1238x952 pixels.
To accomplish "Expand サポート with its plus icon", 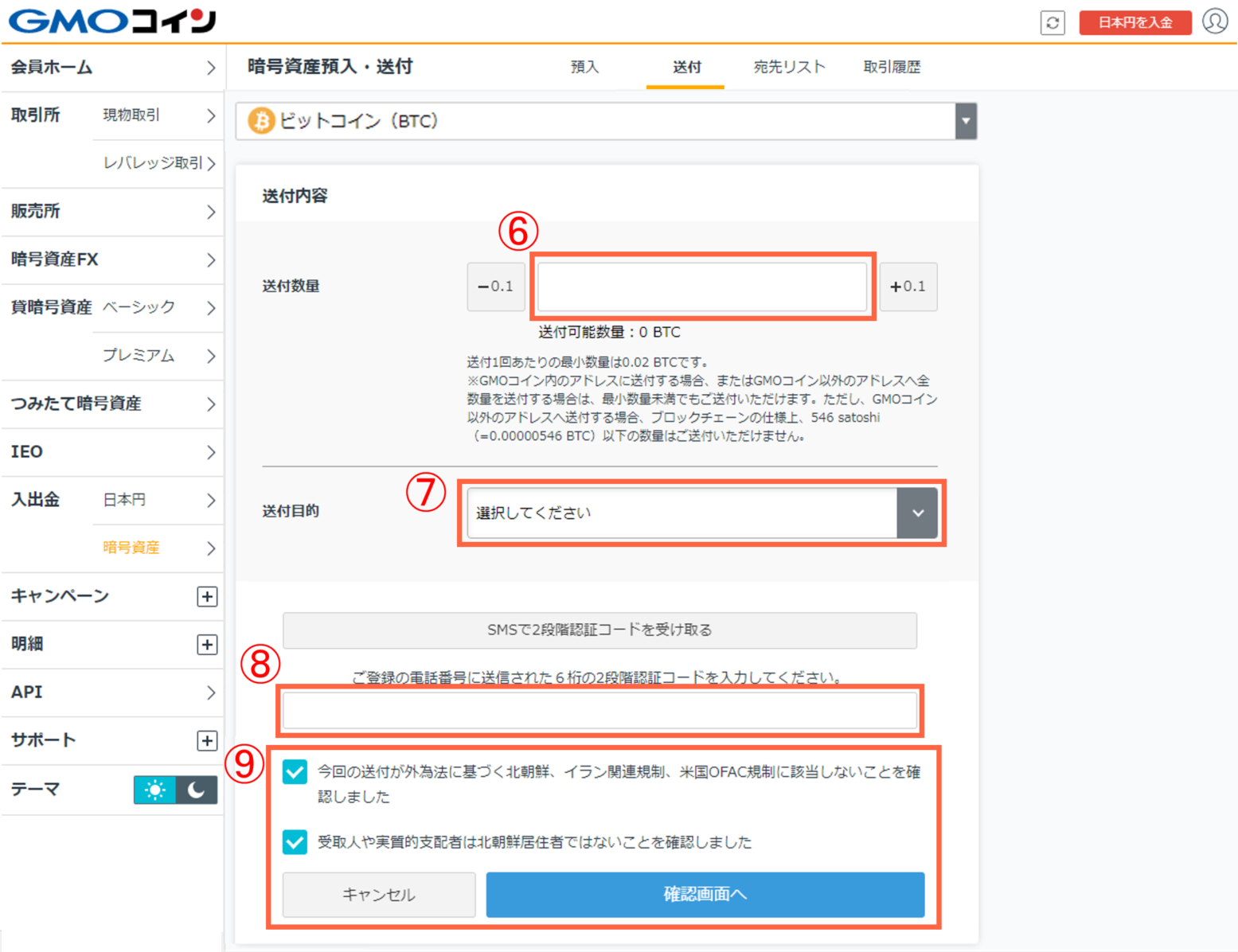I will pos(207,740).
